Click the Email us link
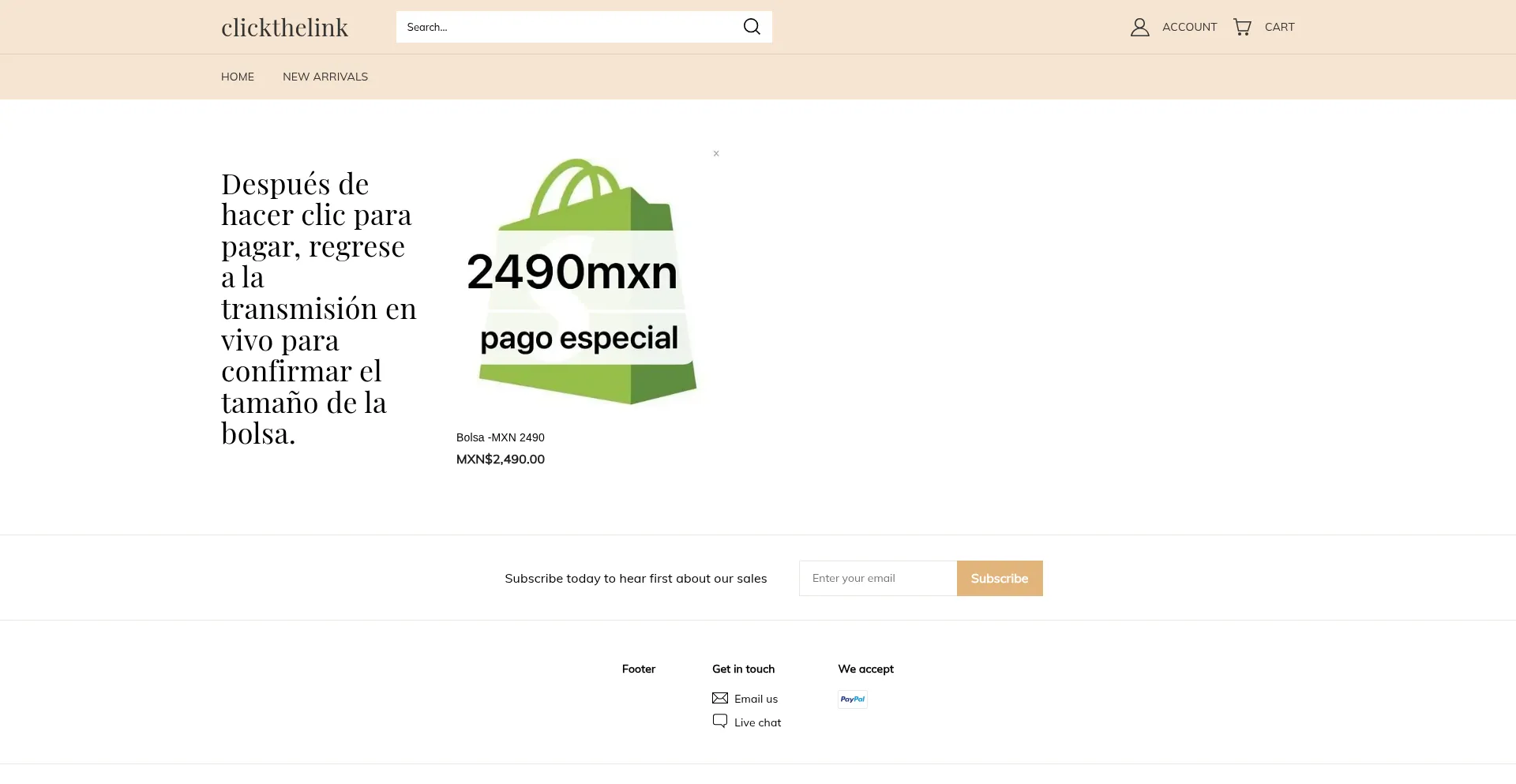 [x=755, y=698]
